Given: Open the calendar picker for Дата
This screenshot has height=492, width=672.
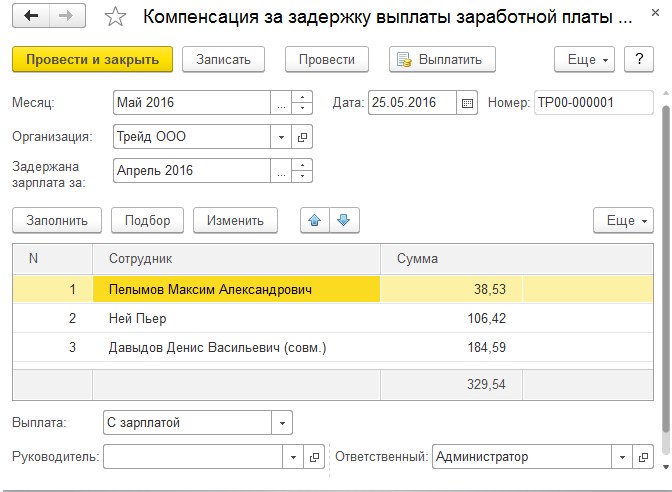Looking at the screenshot, I should [x=467, y=103].
